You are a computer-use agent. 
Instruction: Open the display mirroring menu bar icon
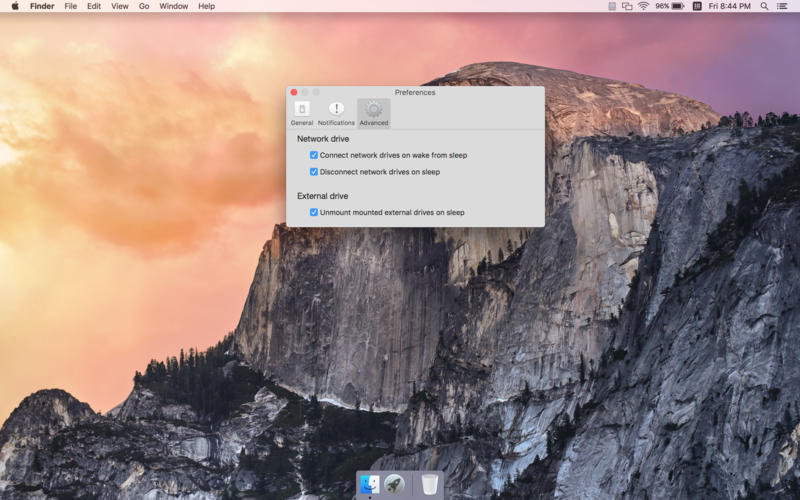pos(627,6)
